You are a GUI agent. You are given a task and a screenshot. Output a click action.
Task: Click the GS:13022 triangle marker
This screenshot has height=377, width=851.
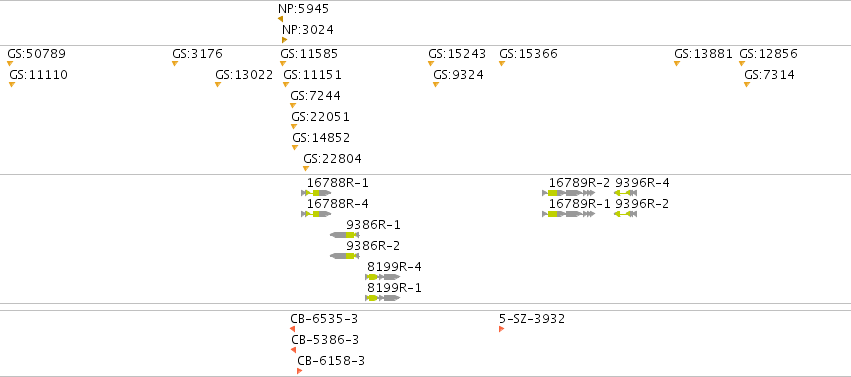point(218,85)
